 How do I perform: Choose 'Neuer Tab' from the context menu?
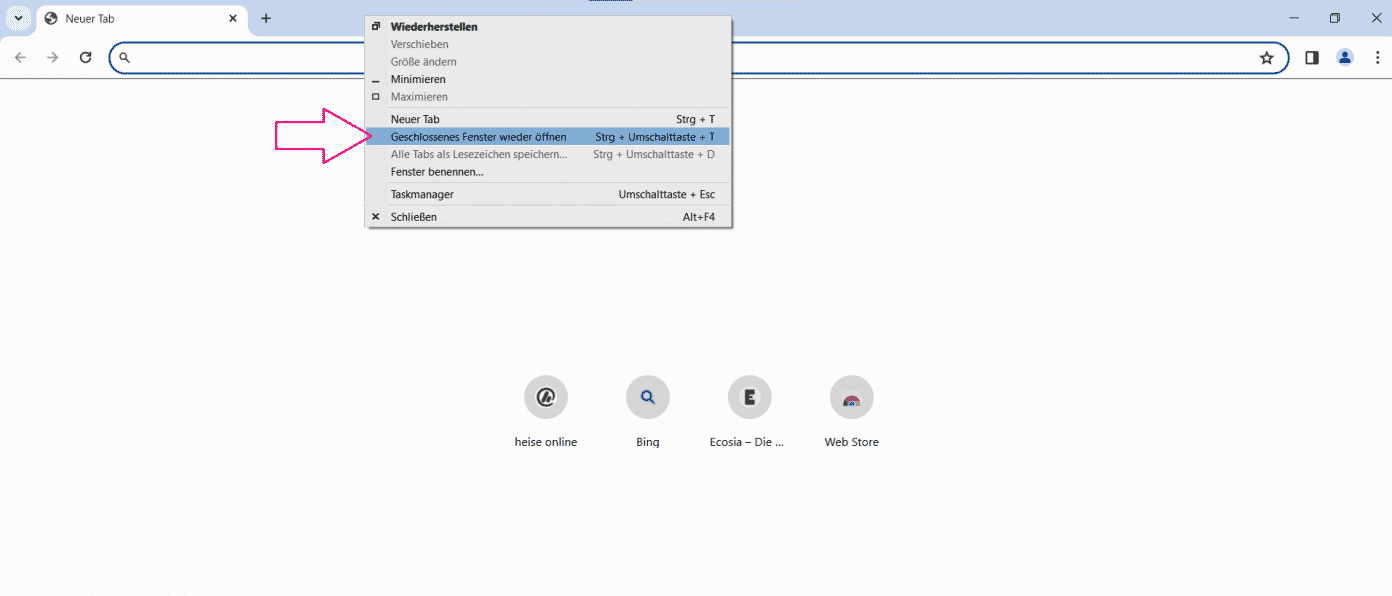414,118
